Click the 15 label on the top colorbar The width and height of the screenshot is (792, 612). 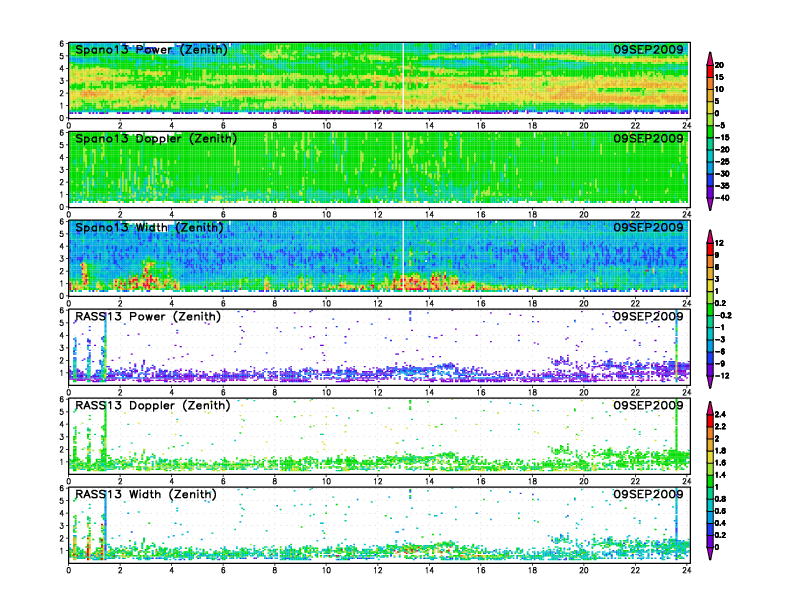(719, 77)
